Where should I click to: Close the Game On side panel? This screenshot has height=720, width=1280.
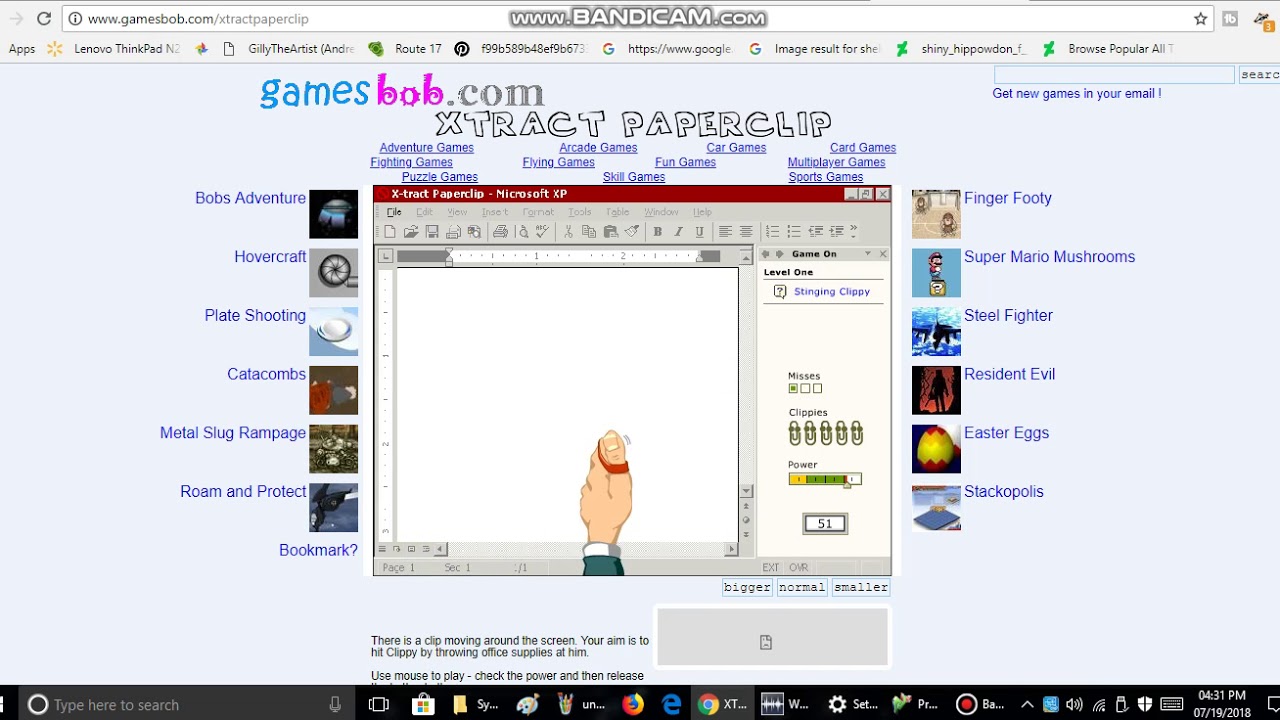click(x=883, y=254)
